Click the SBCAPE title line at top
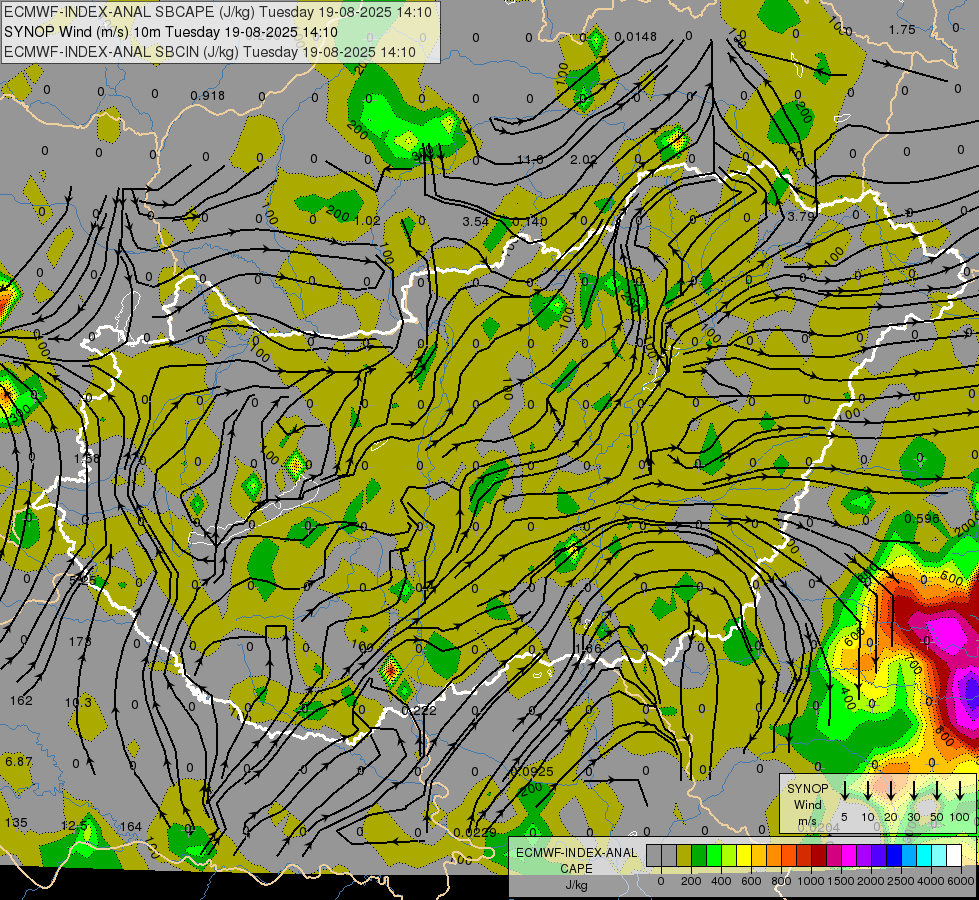The image size is (979, 900). [x=218, y=12]
